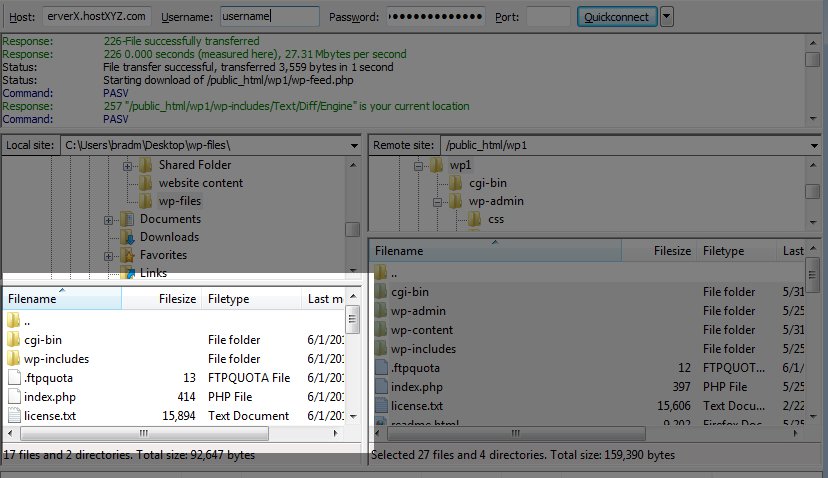
Task: Select remote license.txt file
Action: [587, 406]
